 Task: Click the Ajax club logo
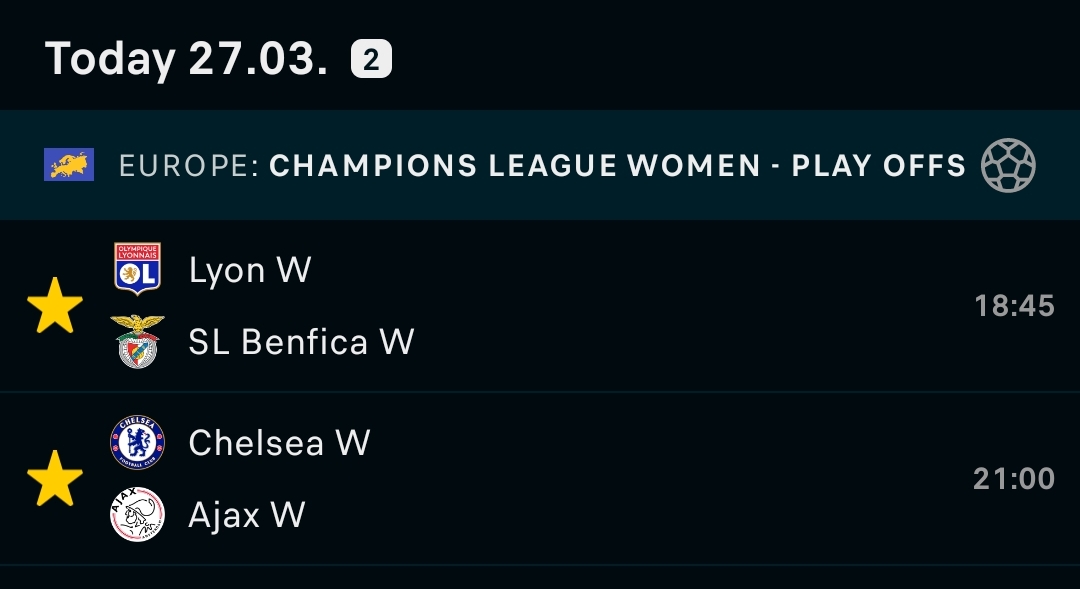tap(138, 515)
